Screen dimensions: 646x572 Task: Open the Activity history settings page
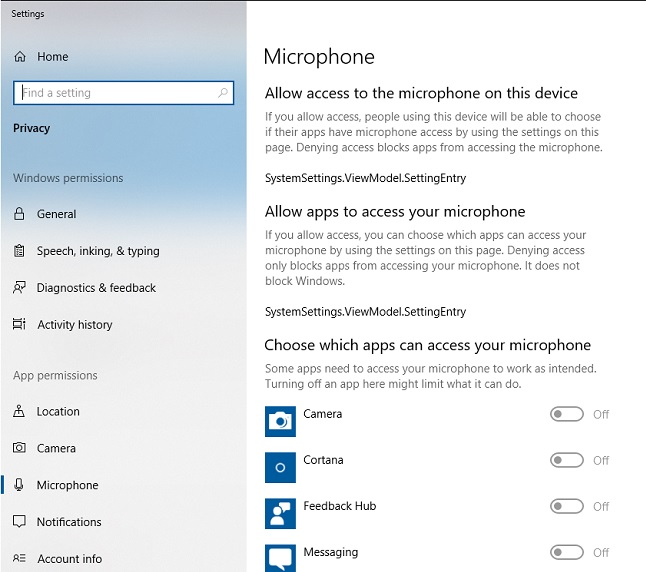pyautogui.click(x=75, y=325)
